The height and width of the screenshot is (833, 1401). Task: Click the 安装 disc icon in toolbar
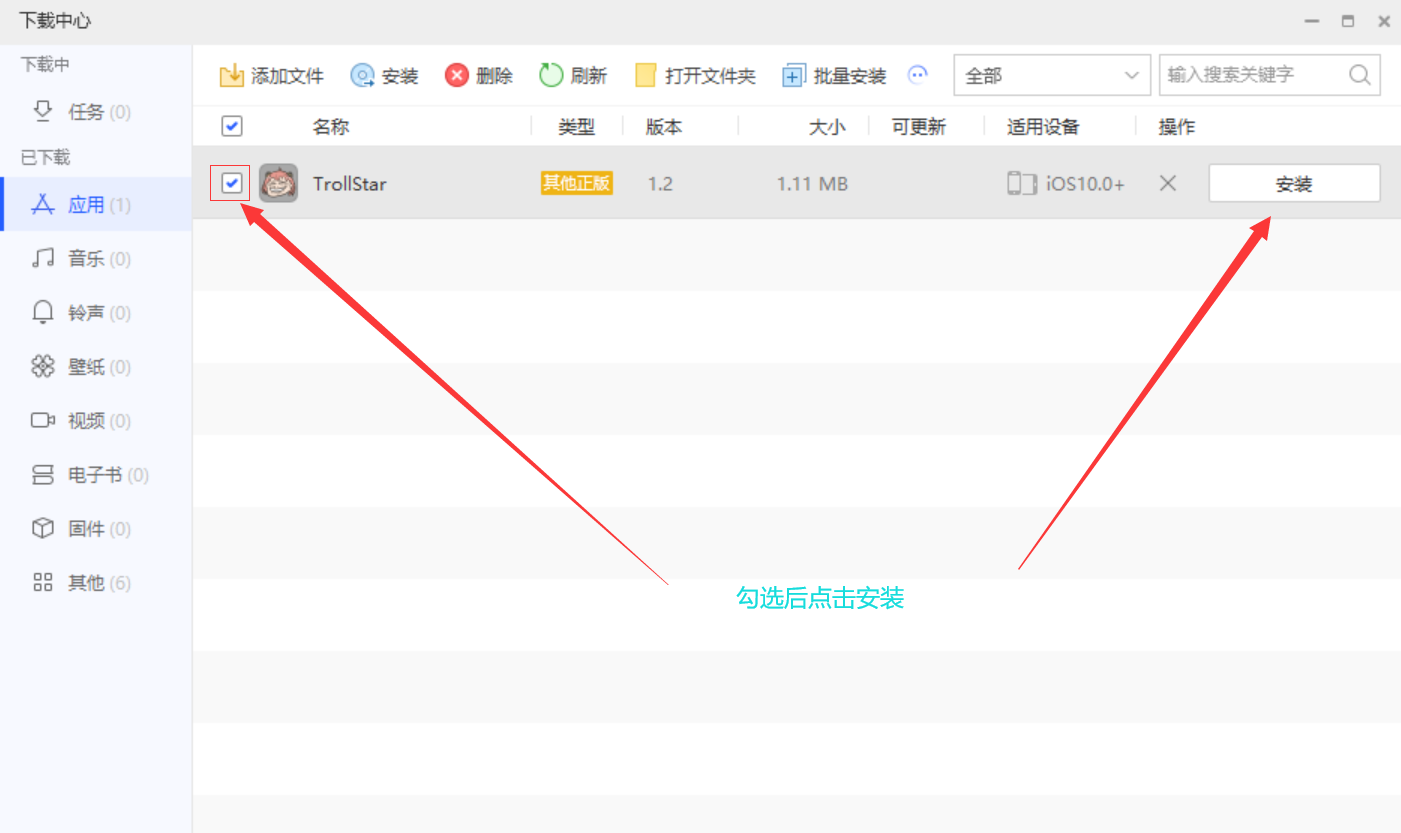tap(362, 76)
